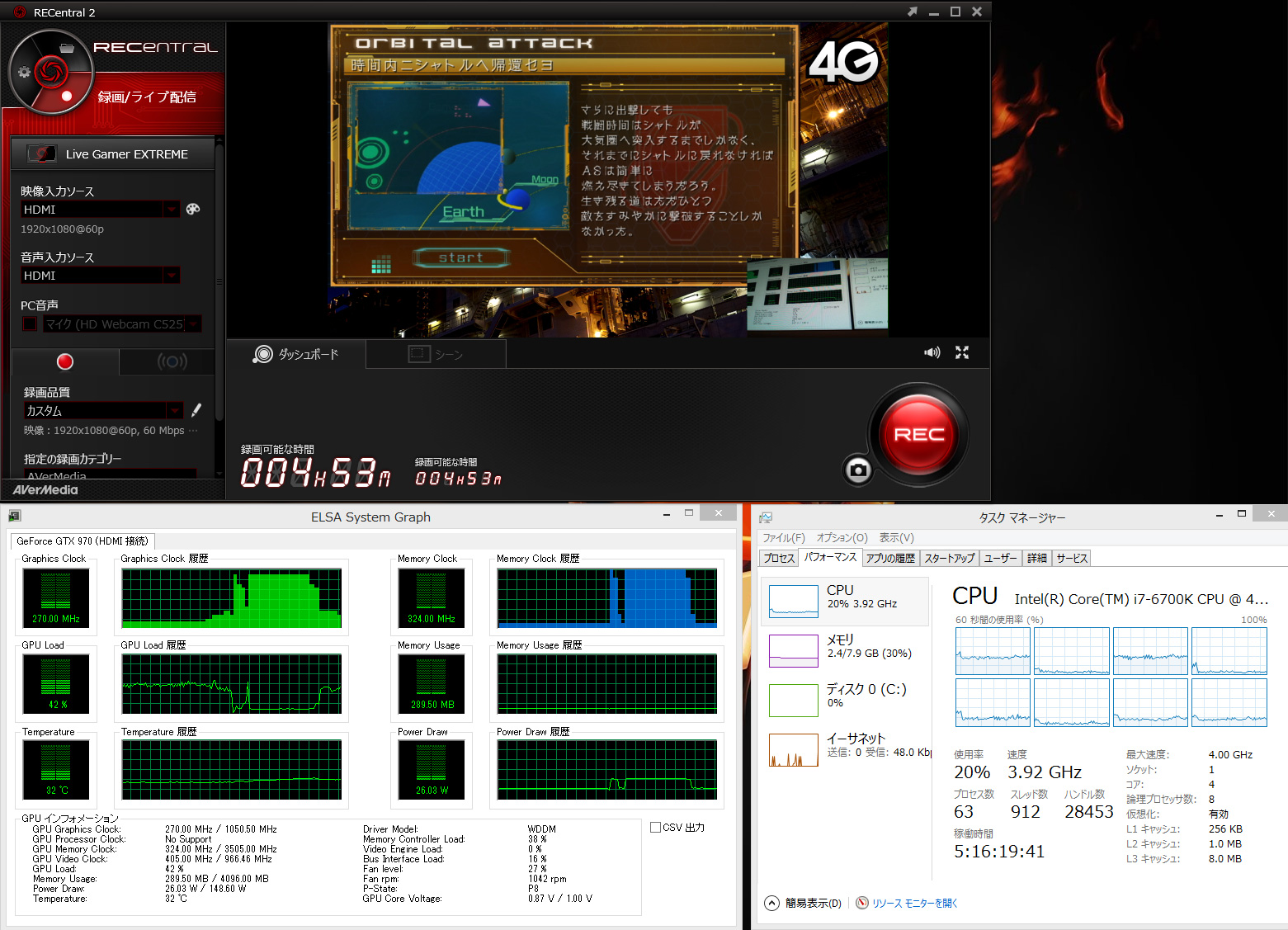1288x930 pixels.
Task: Switch to the スタートアップ tab
Action: click(950, 559)
